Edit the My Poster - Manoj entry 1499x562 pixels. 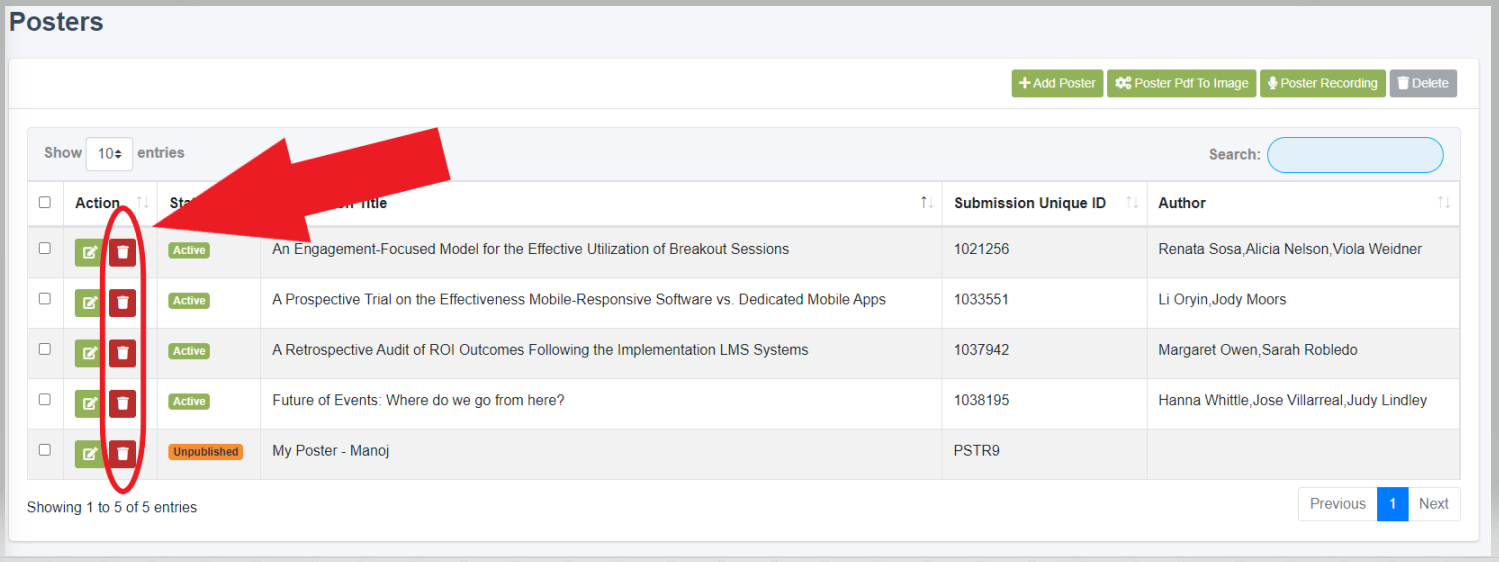click(x=88, y=454)
